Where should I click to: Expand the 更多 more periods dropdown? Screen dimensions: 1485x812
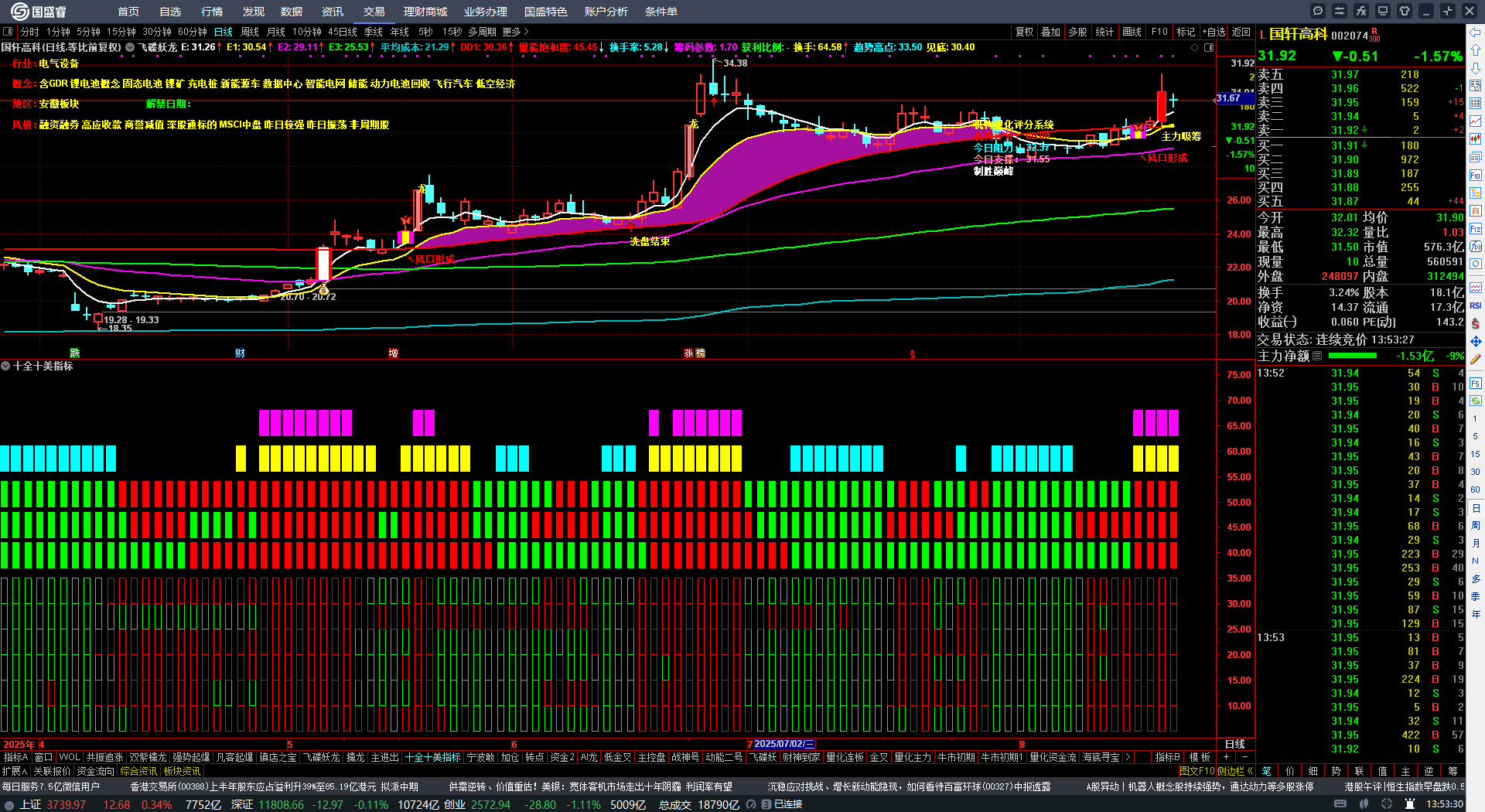coord(515,32)
